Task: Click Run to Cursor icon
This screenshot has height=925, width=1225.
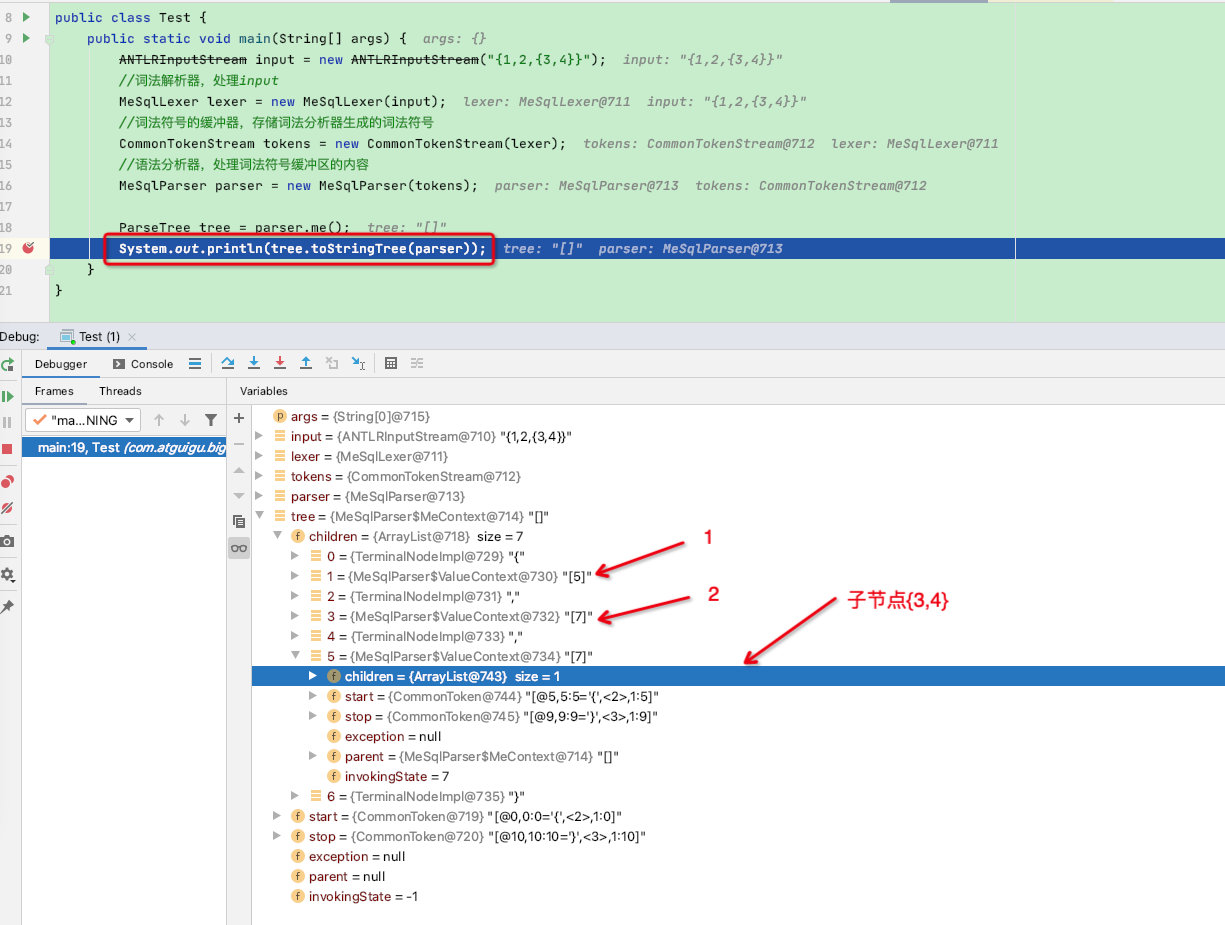Action: click(x=358, y=364)
